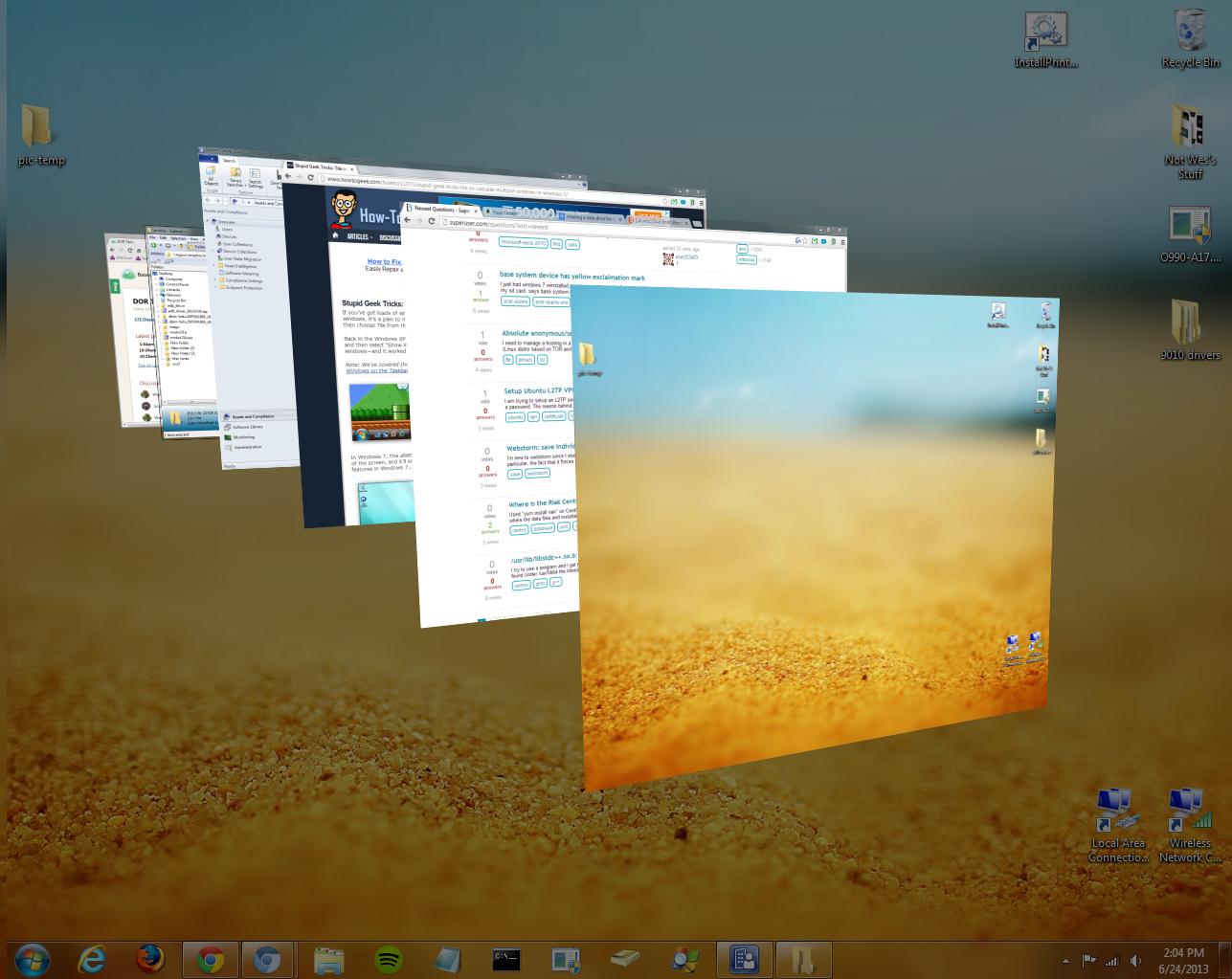The width and height of the screenshot is (1232, 979).
Task: Open the 'Where is the Riak' question link
Action: (542, 503)
